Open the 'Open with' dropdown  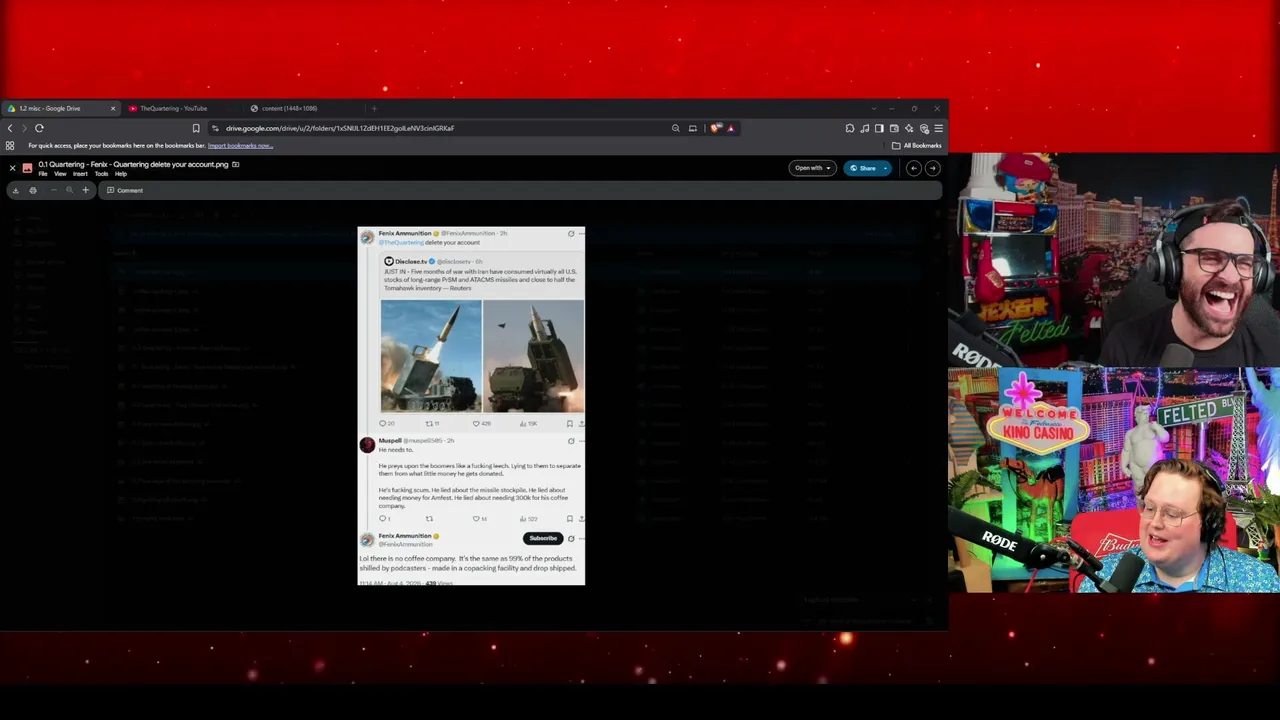click(x=812, y=168)
